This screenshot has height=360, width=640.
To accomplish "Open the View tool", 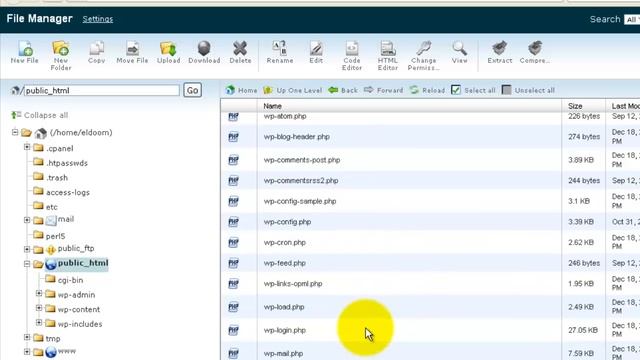I will click(x=460, y=52).
